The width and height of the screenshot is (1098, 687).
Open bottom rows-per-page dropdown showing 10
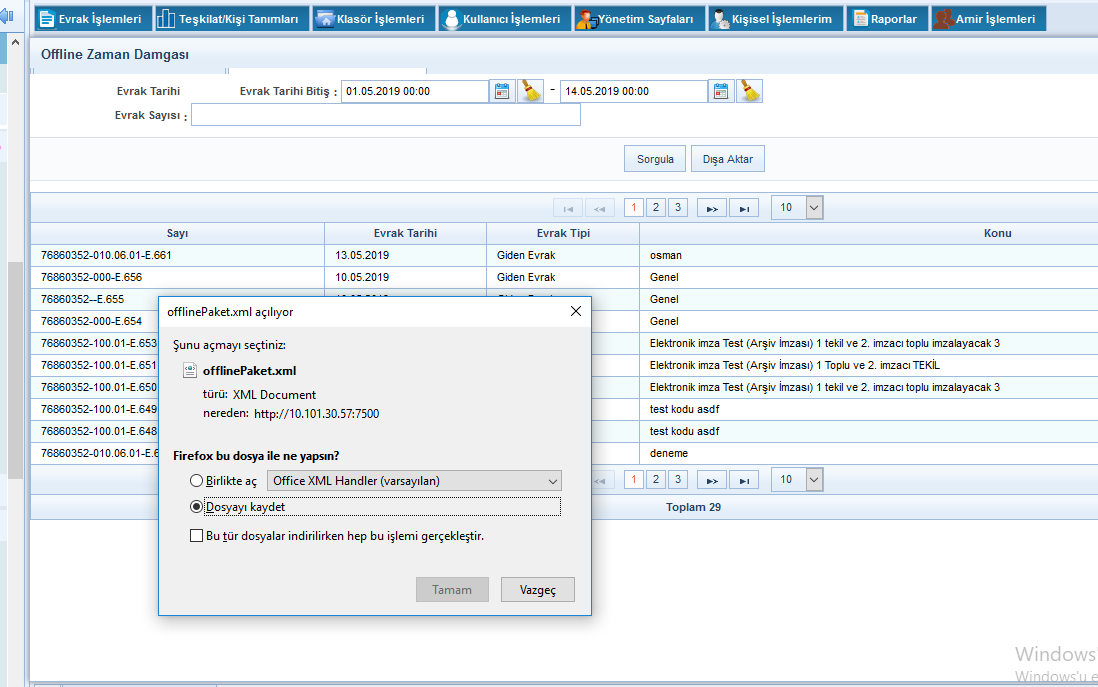799,480
